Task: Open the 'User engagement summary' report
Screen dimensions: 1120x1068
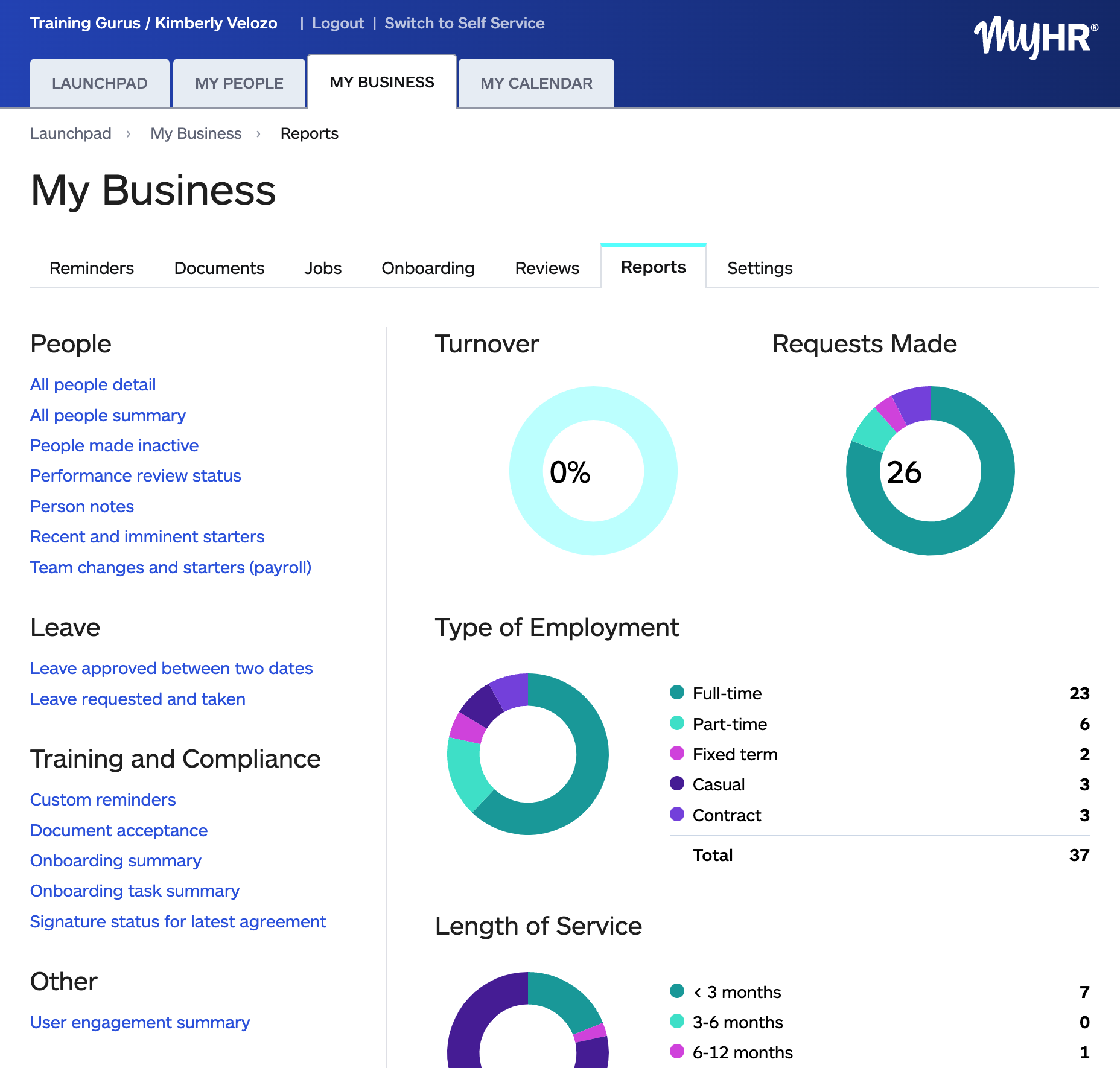Action: [139, 1022]
